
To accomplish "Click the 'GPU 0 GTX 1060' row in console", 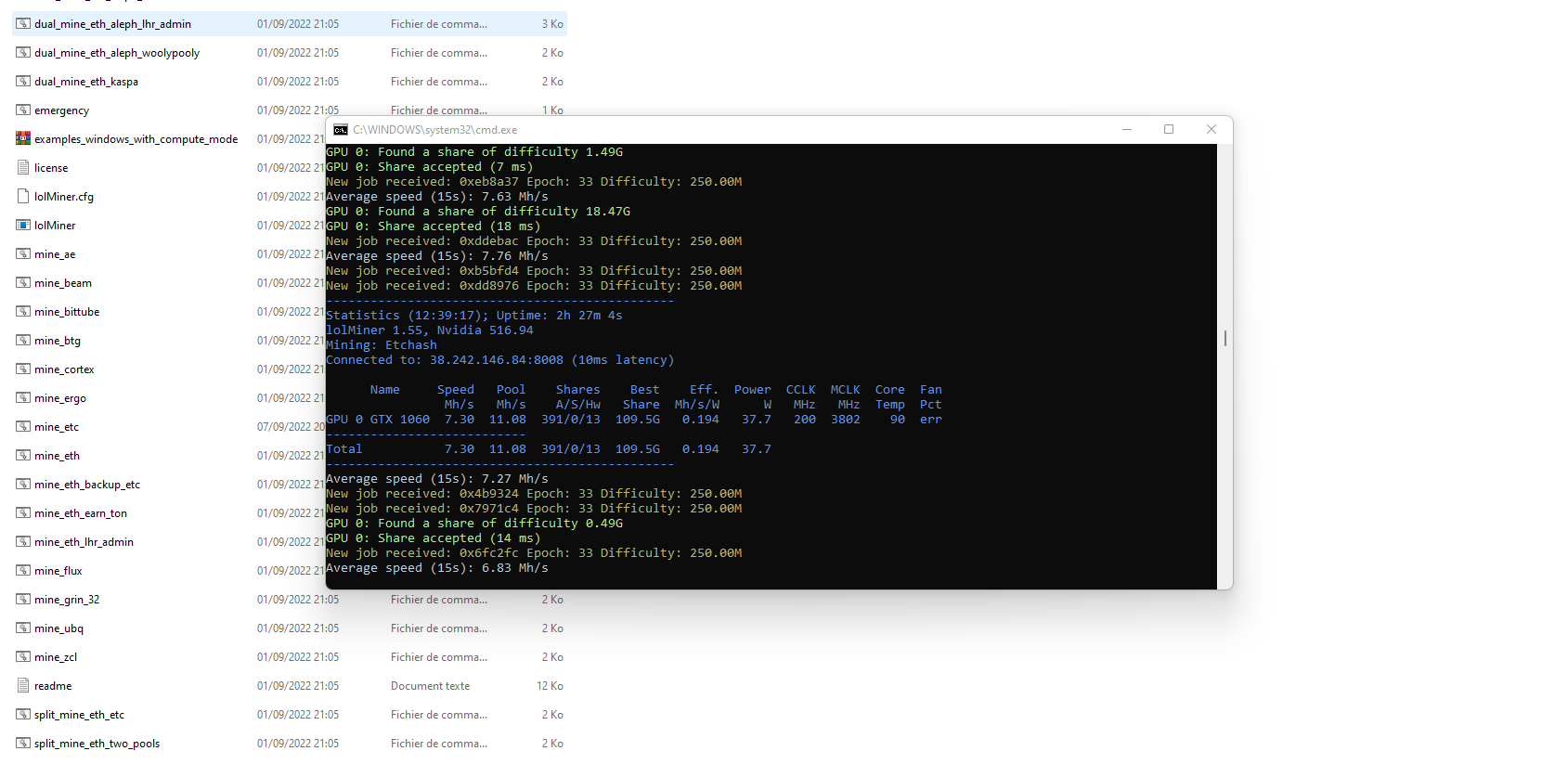I will click(x=634, y=420).
